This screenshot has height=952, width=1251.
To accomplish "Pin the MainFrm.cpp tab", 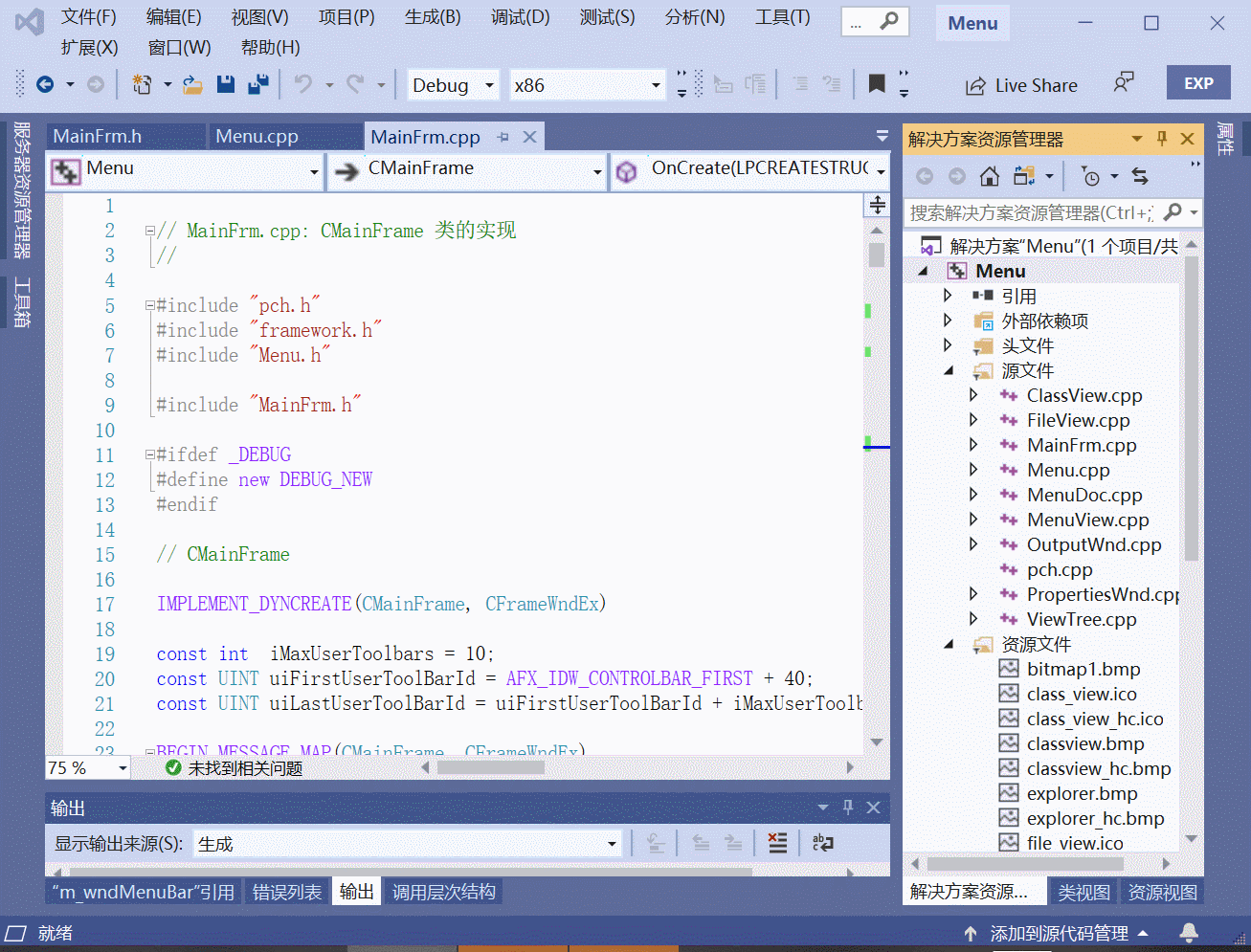I will point(503,137).
